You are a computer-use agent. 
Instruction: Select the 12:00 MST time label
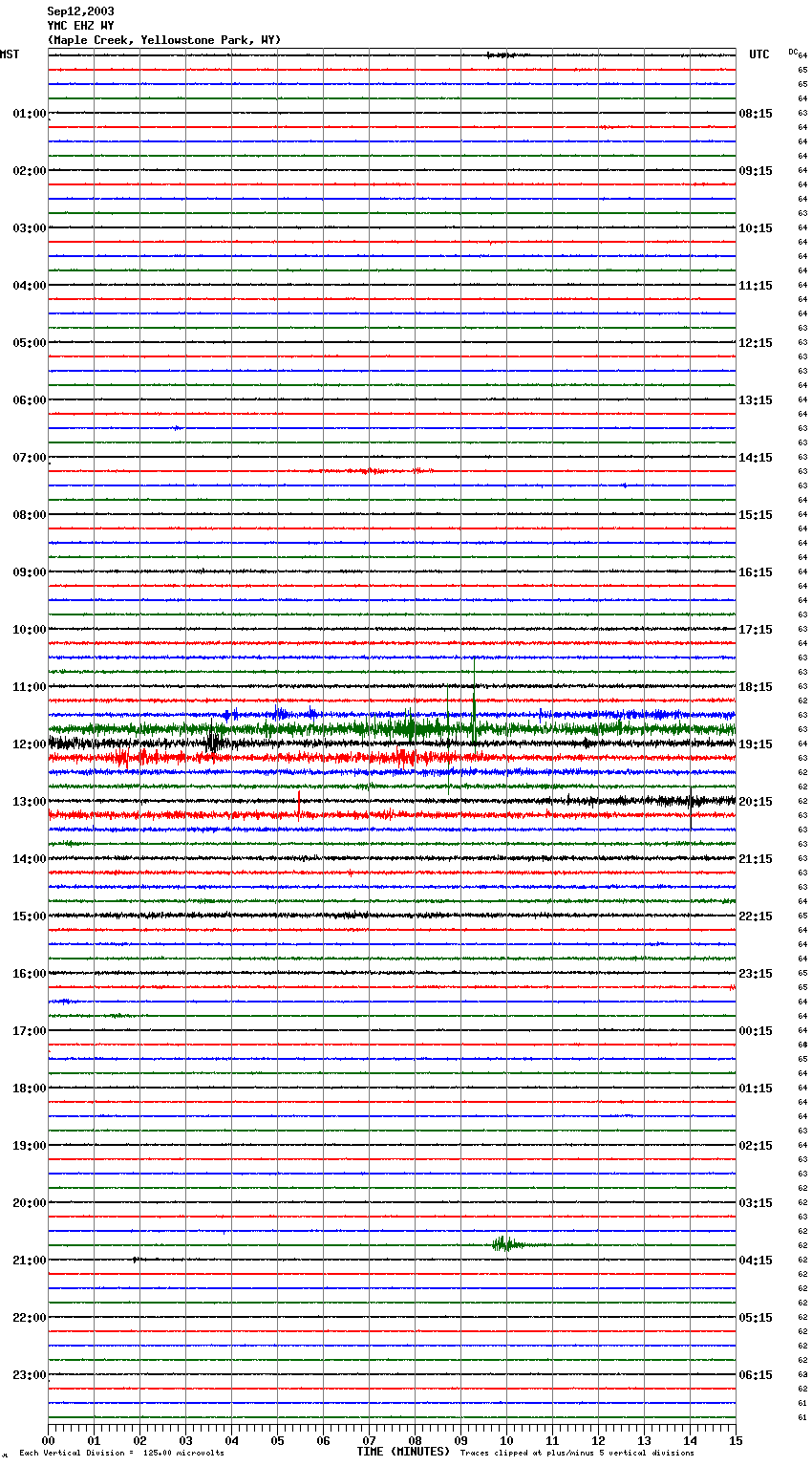(x=30, y=744)
